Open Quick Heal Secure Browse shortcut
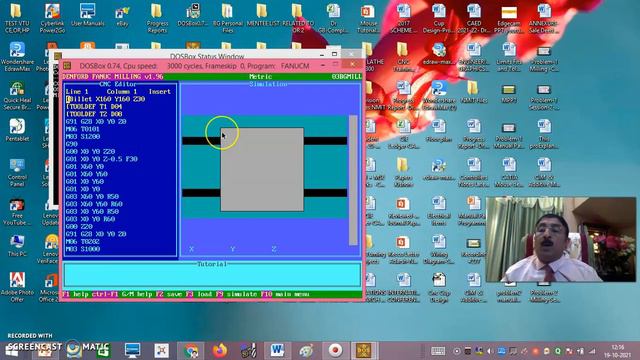 click(x=17, y=95)
